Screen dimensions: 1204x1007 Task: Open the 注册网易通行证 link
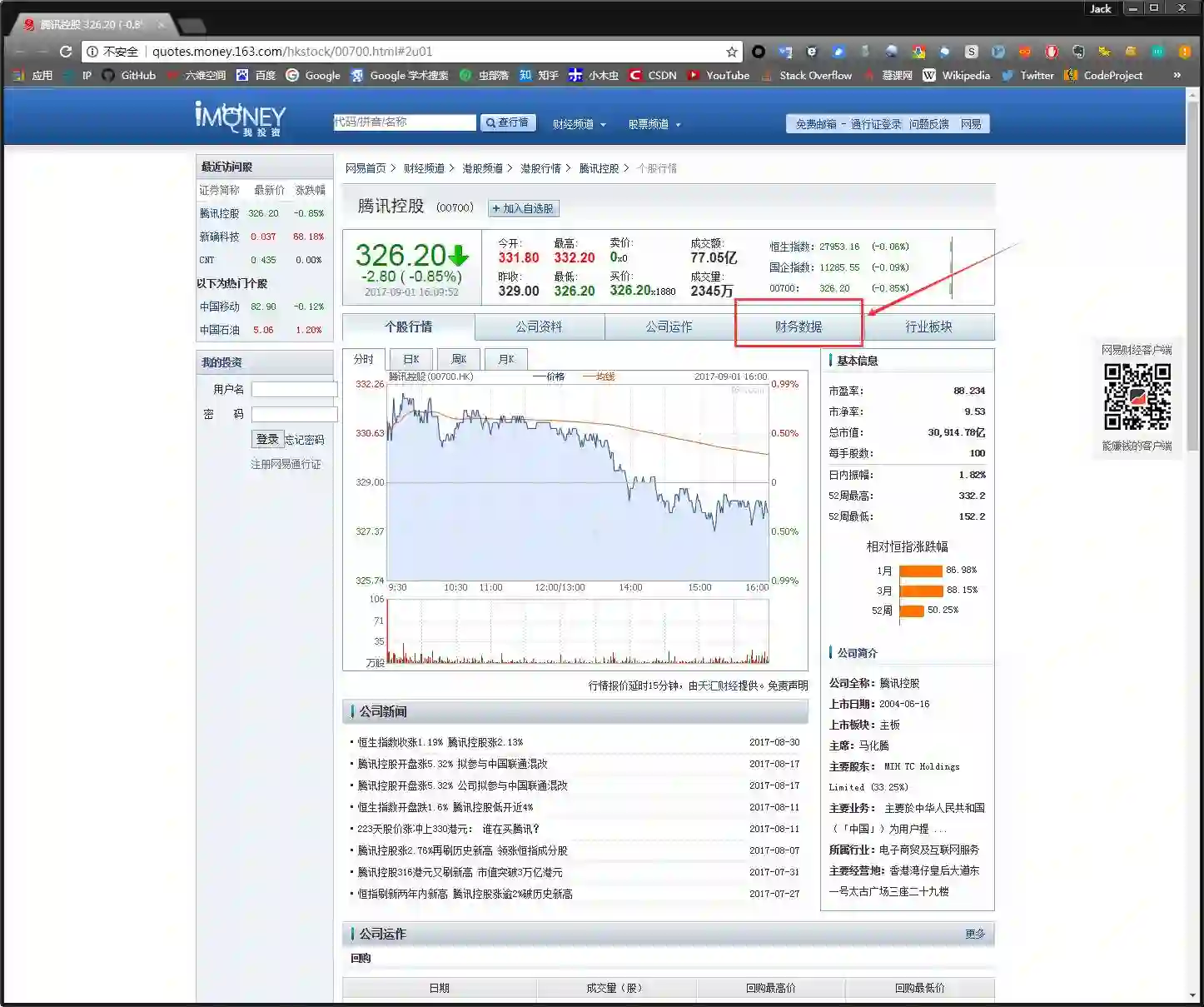(286, 464)
